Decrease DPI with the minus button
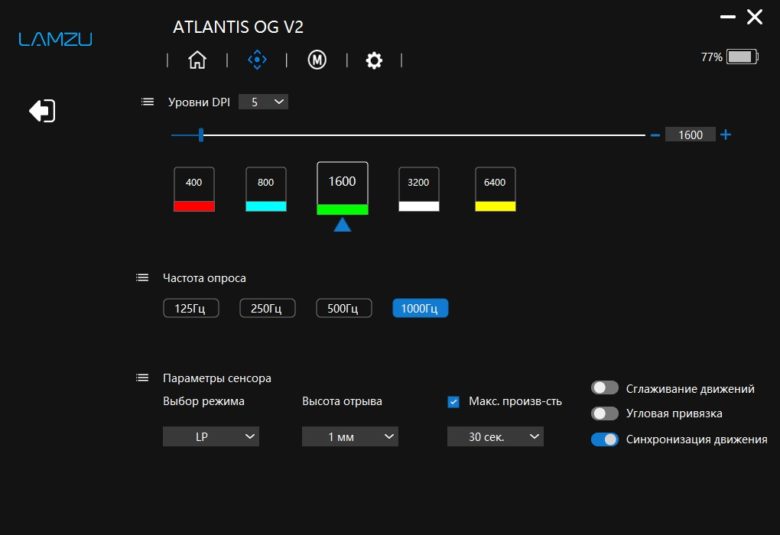This screenshot has width=780, height=535. point(655,135)
